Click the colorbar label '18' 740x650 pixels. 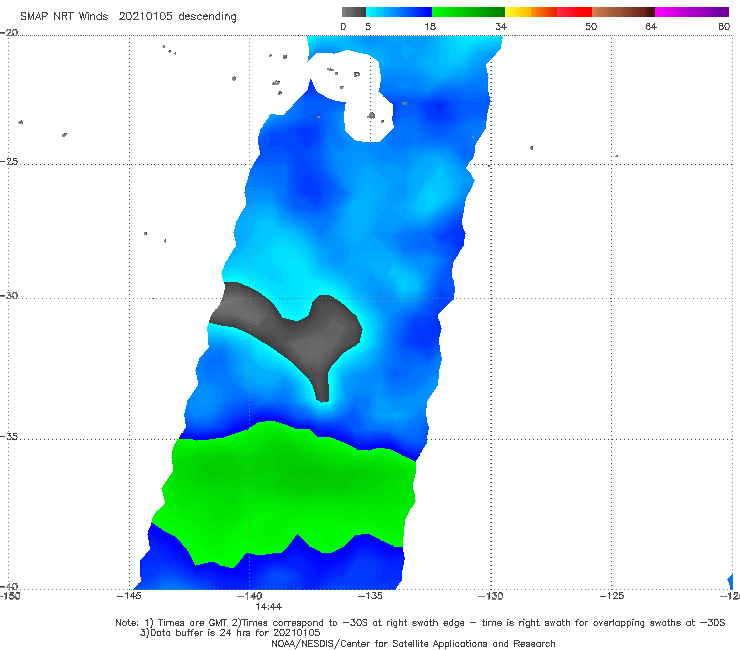tap(430, 26)
